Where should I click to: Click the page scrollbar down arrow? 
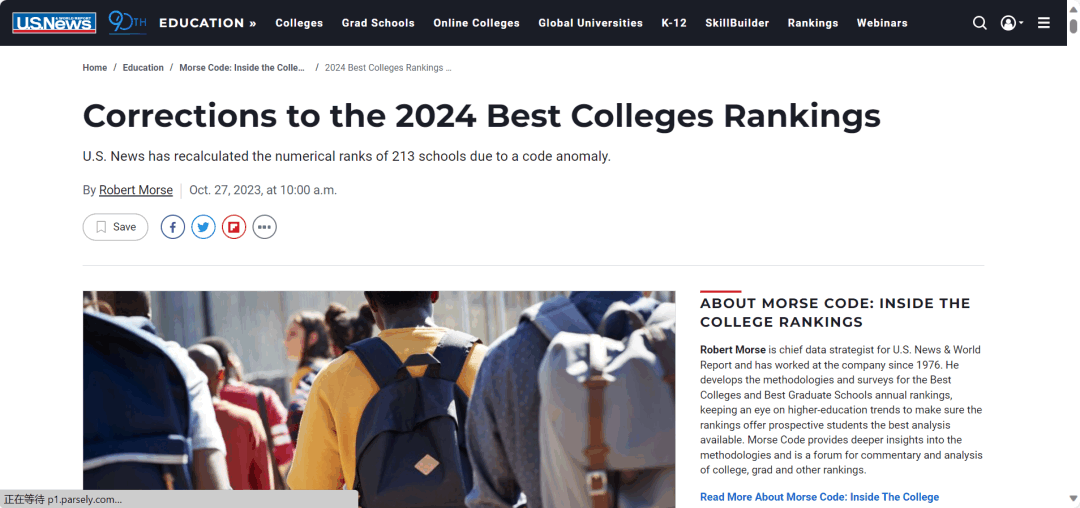1073,497
